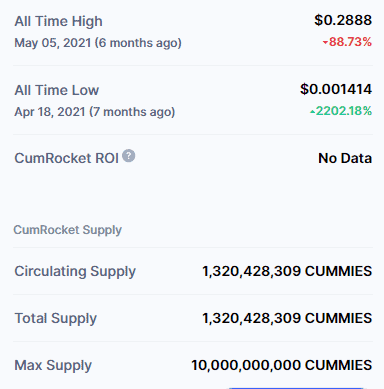Click the Circulating Supply value 1,320,428,309 CUMMIES

point(287,271)
